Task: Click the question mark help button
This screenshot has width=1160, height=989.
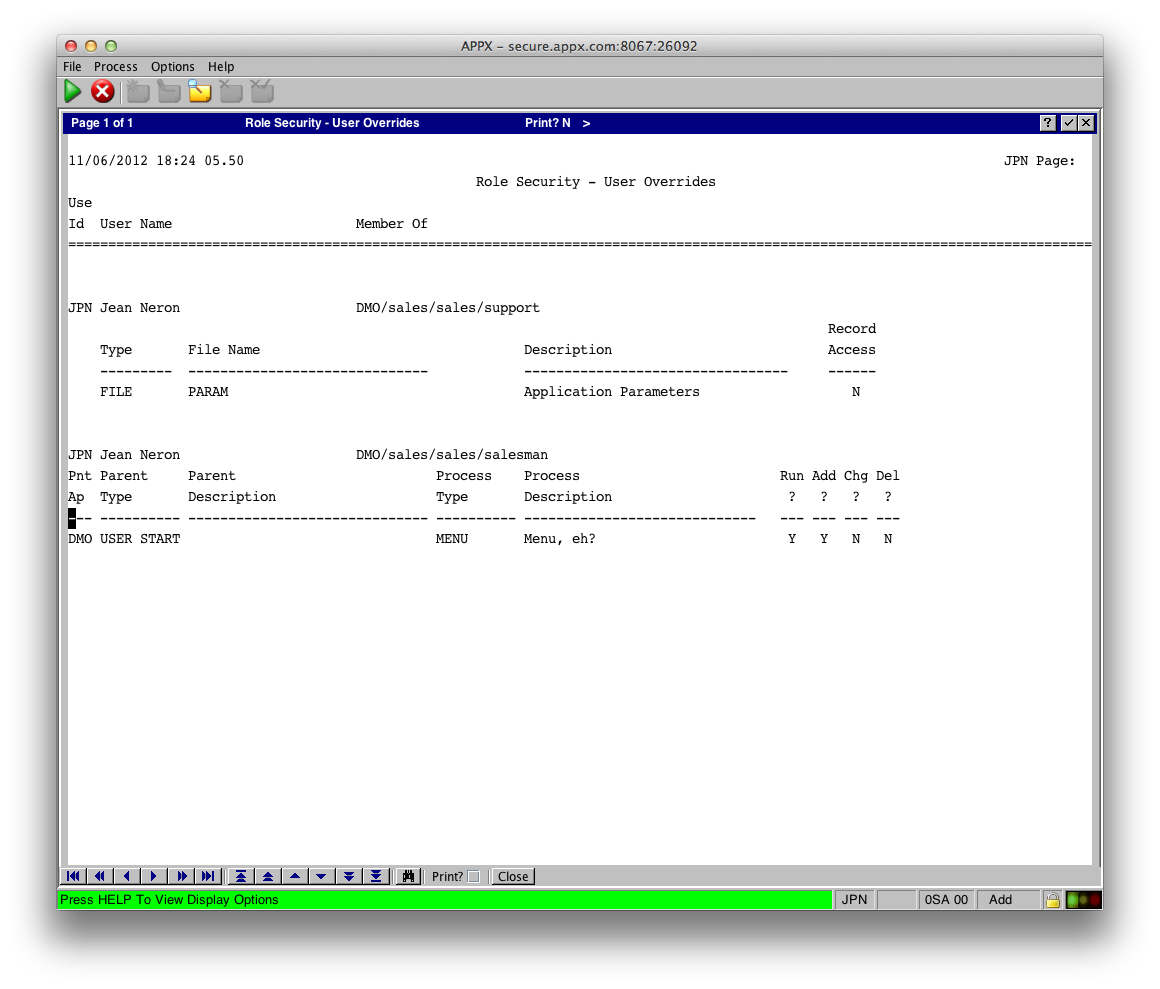Action: 1047,123
